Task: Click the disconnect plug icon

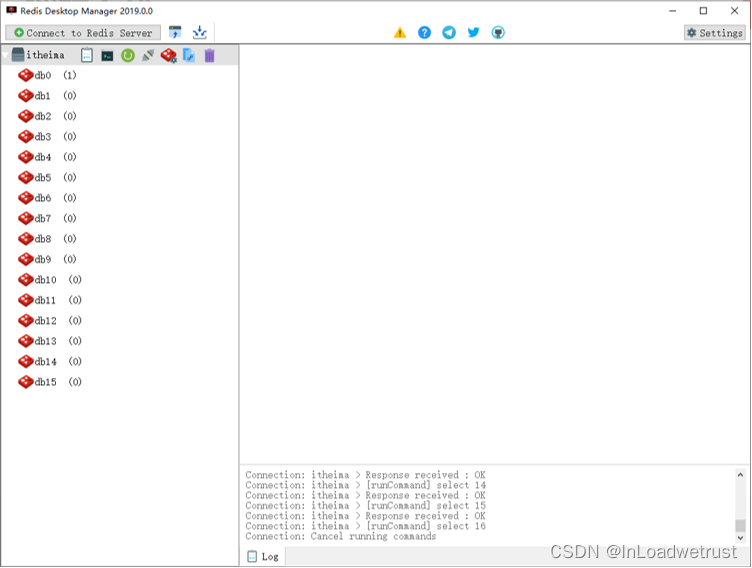Action: (x=148, y=56)
